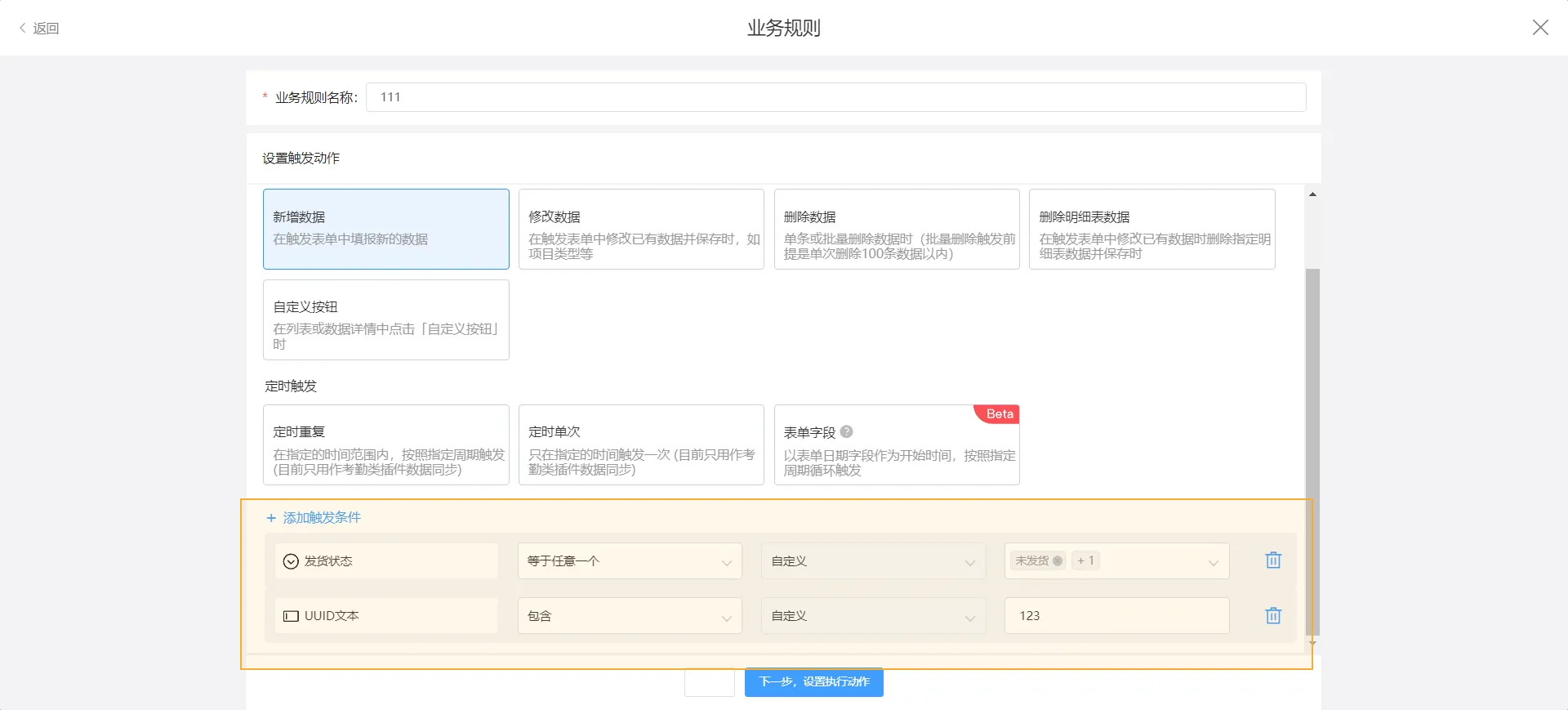Pick the 定时重复 scheduled trigger
Screen dimensions: 1568x710
point(385,444)
